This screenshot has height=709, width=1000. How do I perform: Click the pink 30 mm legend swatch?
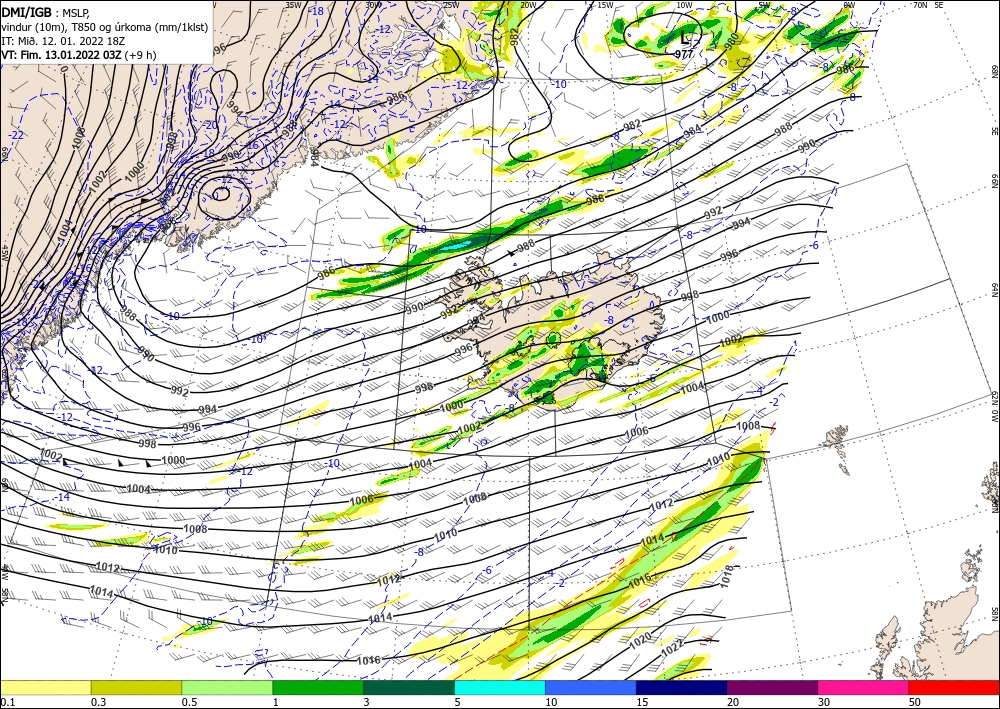[x=864, y=687]
